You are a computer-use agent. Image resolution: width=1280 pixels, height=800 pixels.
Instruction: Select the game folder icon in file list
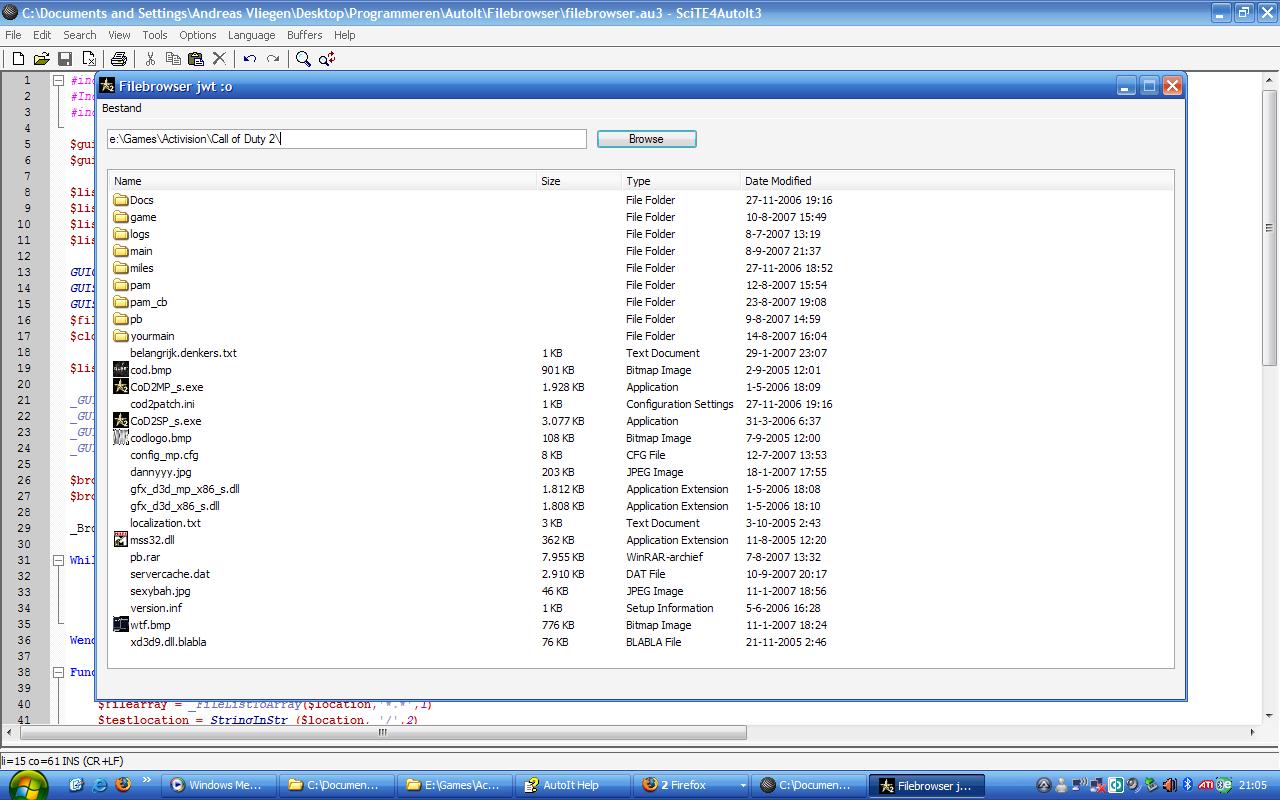pos(121,217)
